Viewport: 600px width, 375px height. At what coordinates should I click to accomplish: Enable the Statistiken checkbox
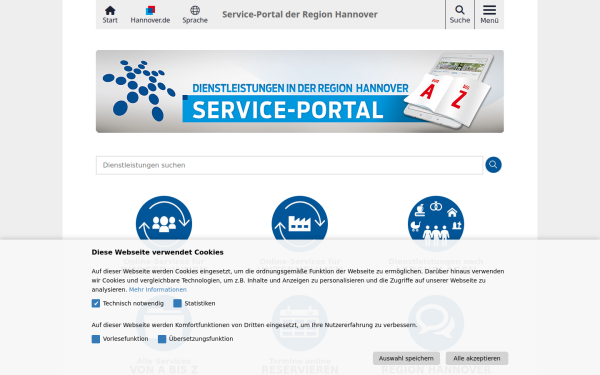pos(177,303)
